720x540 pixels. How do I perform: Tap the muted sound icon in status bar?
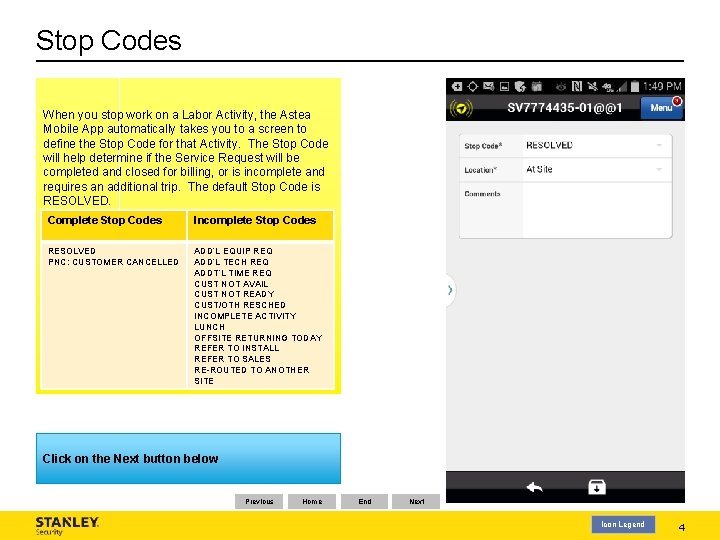pos(592,86)
